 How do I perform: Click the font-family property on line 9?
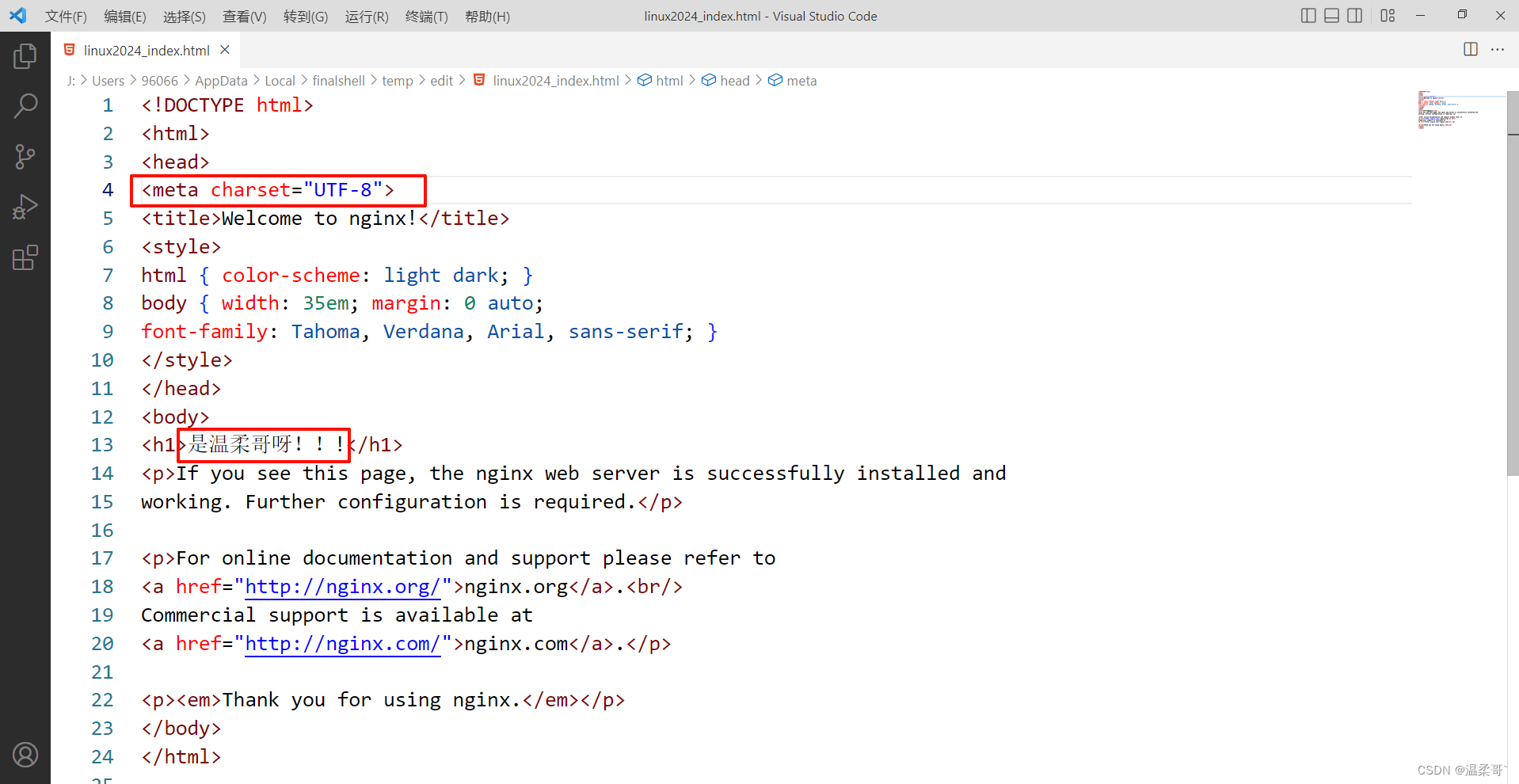(x=204, y=332)
